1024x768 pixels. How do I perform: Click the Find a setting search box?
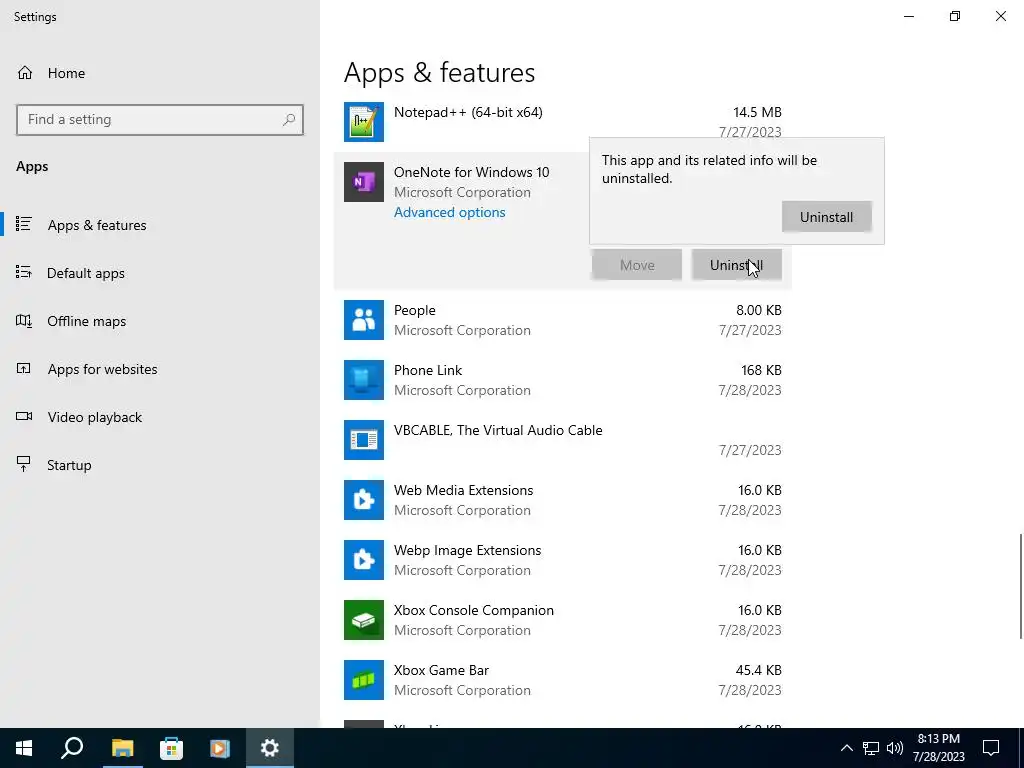click(x=159, y=120)
